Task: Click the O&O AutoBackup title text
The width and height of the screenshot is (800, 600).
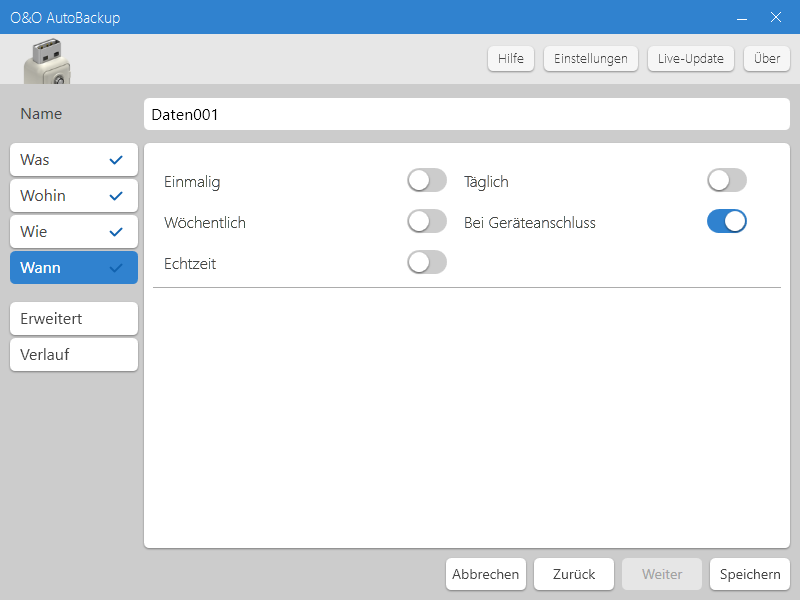Action: [x=65, y=18]
